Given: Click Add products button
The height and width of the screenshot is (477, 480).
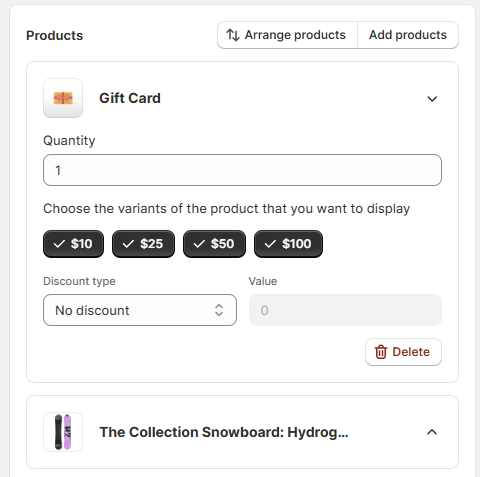Looking at the screenshot, I should pyautogui.click(x=408, y=35).
